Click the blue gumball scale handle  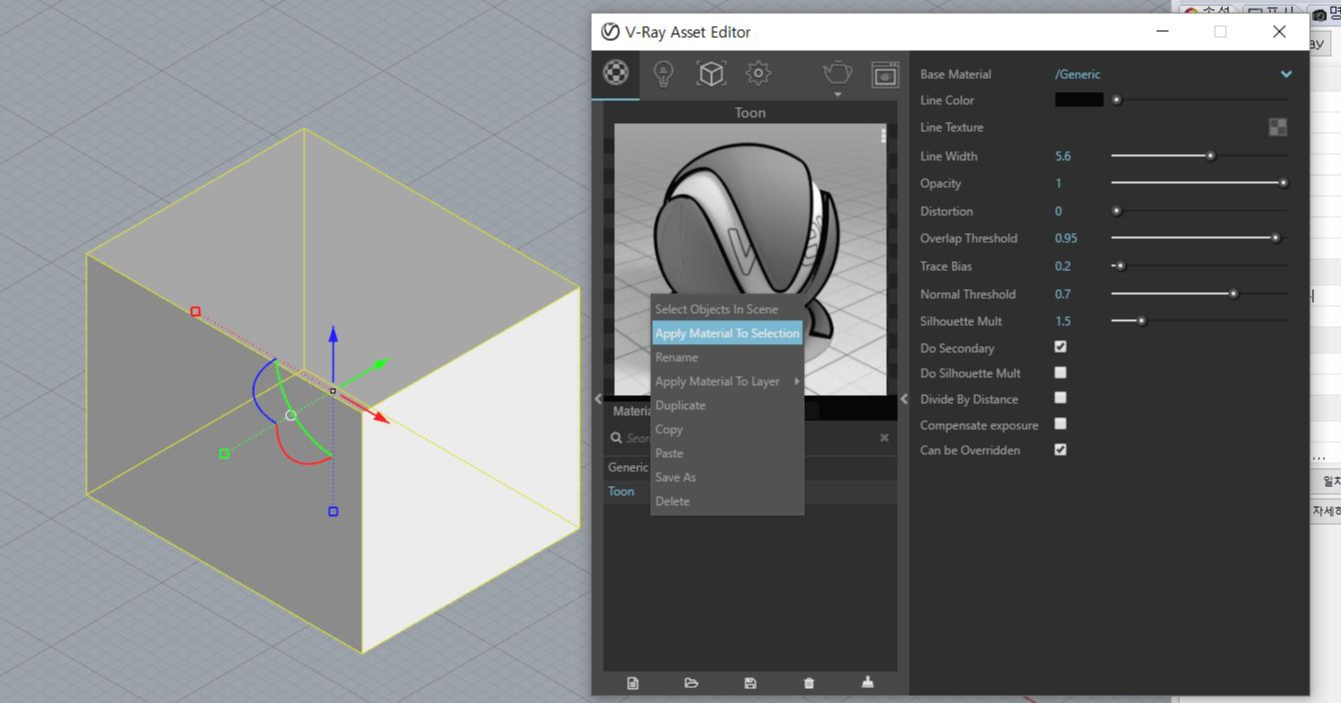click(x=333, y=511)
